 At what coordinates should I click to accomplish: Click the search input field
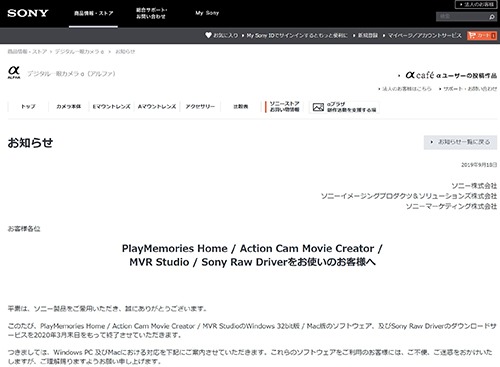462,17
